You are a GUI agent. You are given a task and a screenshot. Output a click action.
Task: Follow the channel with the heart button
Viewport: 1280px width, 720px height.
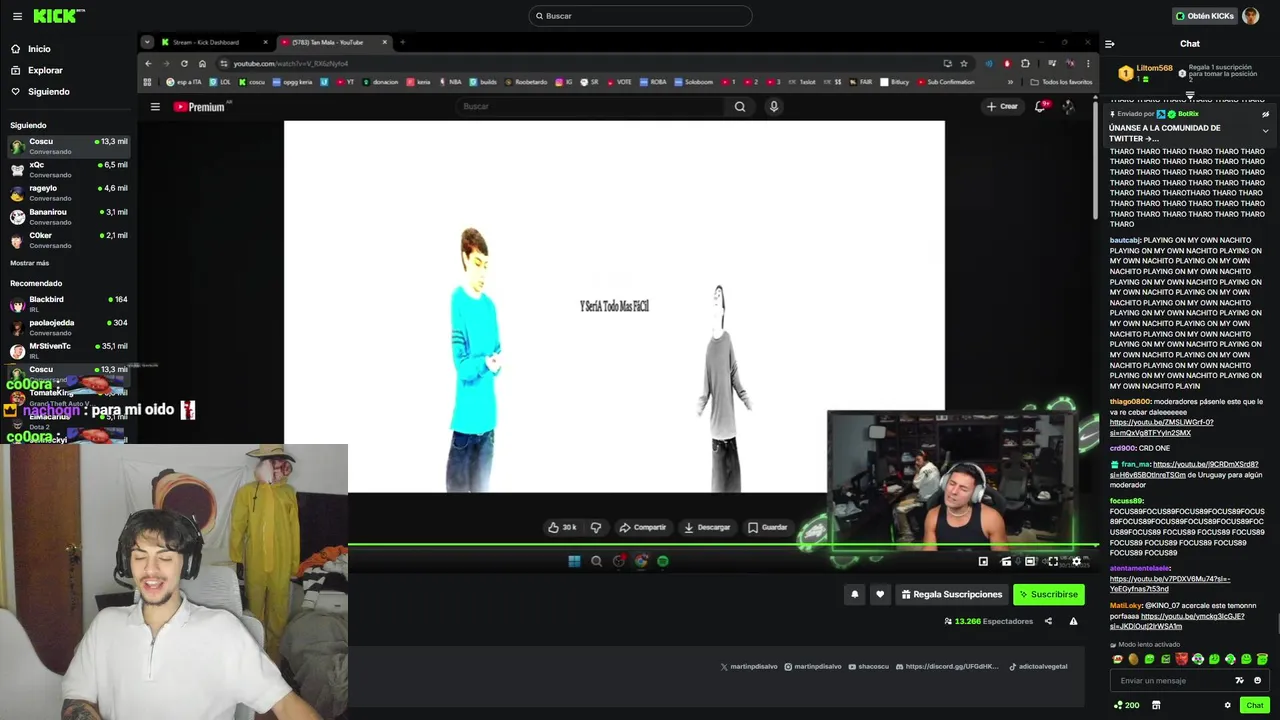[x=880, y=594]
